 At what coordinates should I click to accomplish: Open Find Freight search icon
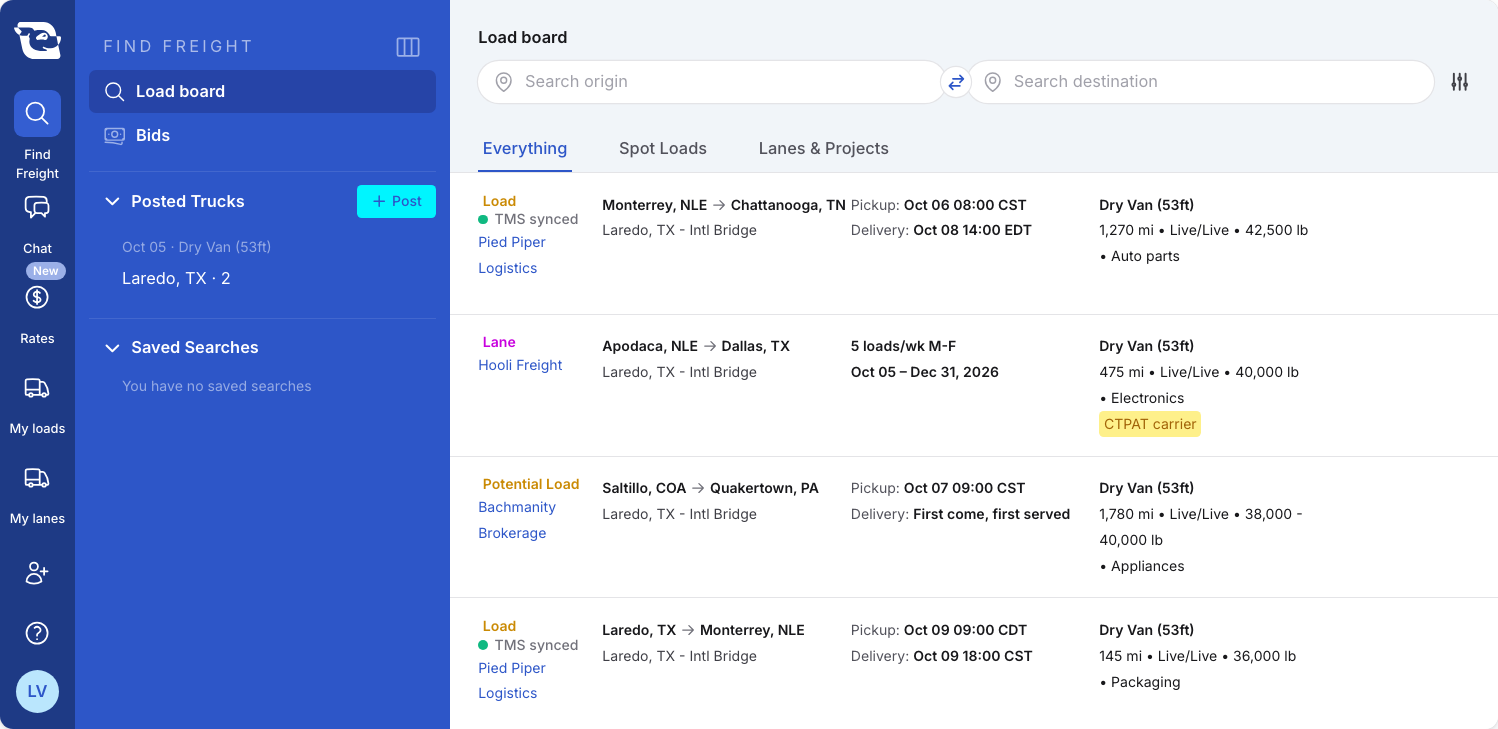point(37,113)
